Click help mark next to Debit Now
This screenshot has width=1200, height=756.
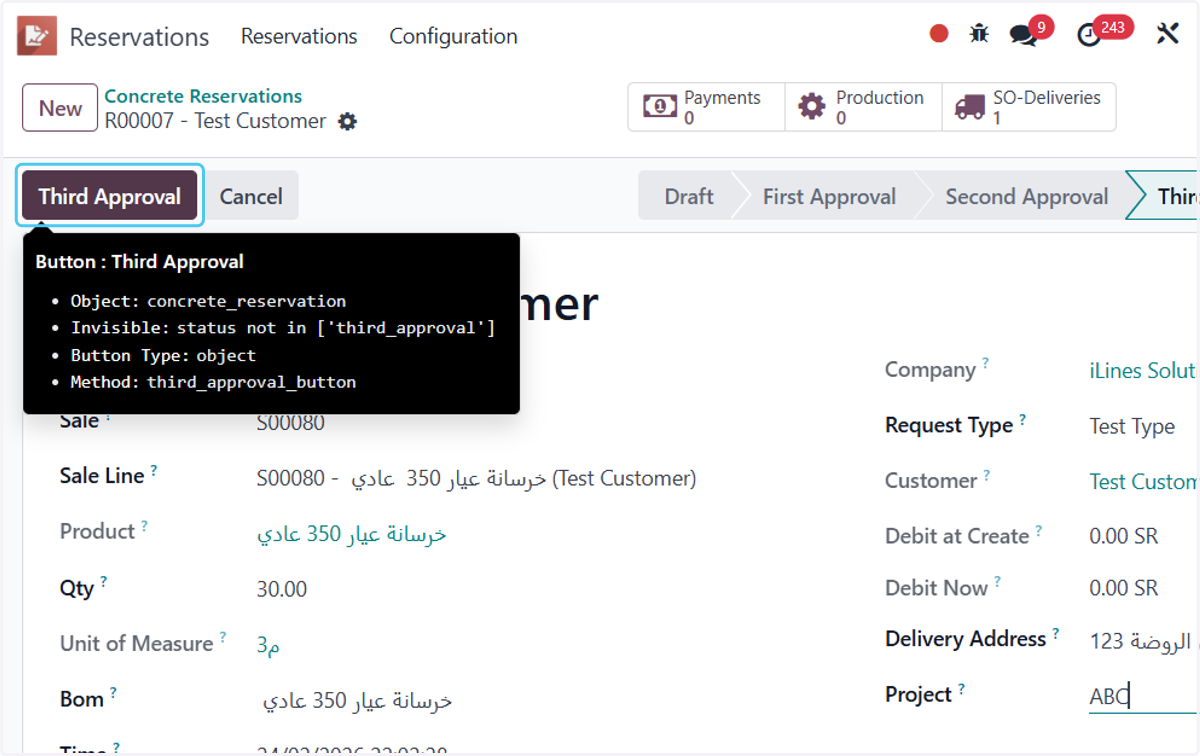click(997, 582)
